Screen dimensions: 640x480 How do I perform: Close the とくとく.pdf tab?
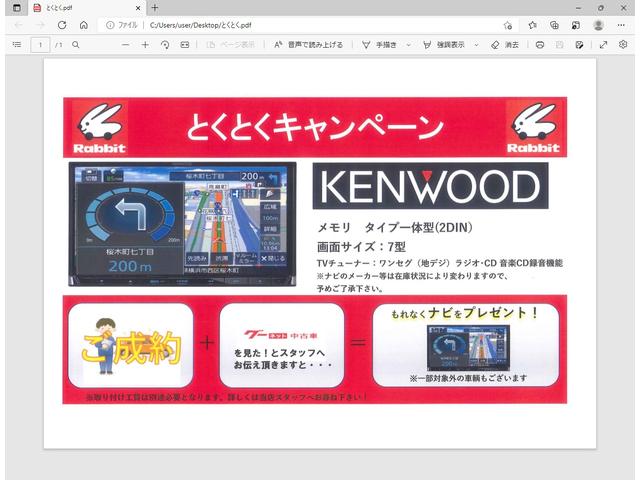[x=138, y=8]
